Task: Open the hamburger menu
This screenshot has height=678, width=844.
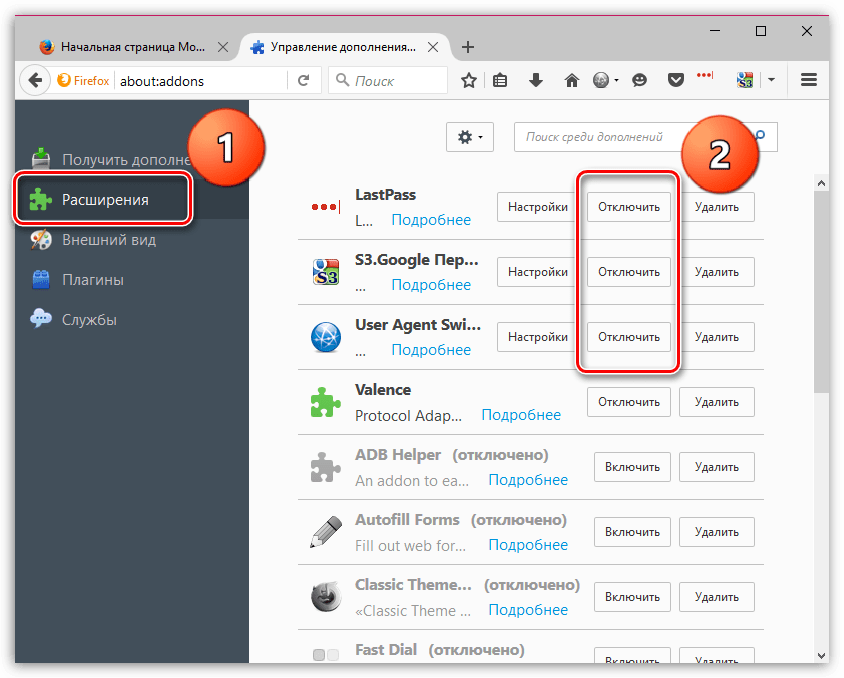Action: 810,80
